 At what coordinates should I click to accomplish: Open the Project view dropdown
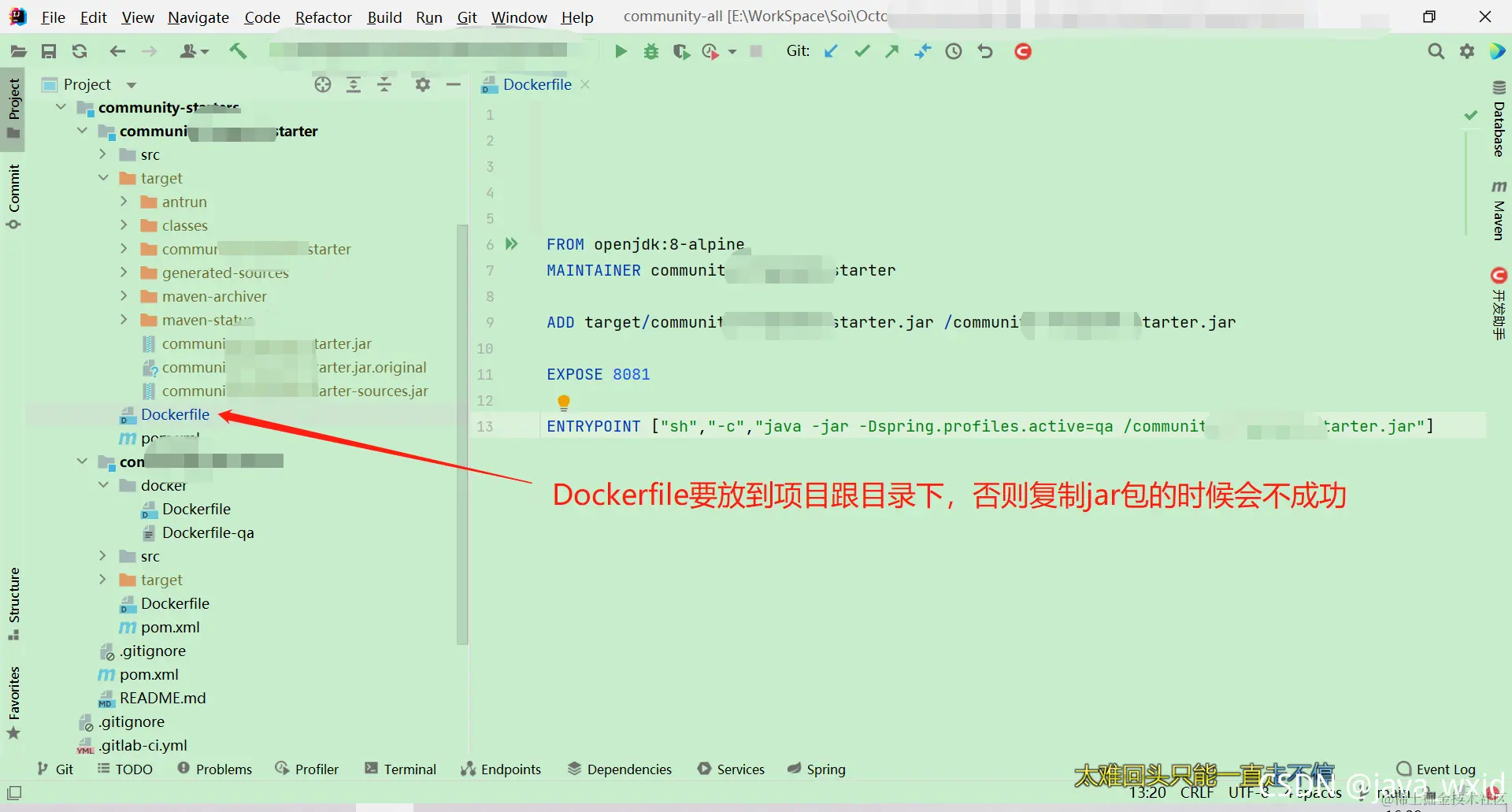pos(132,85)
